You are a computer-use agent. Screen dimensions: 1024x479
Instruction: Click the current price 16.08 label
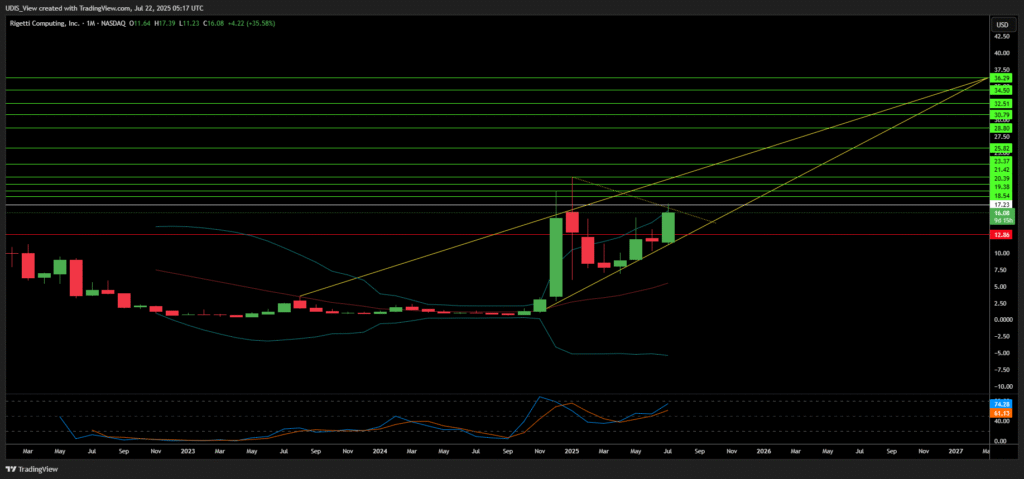[x=1001, y=213]
